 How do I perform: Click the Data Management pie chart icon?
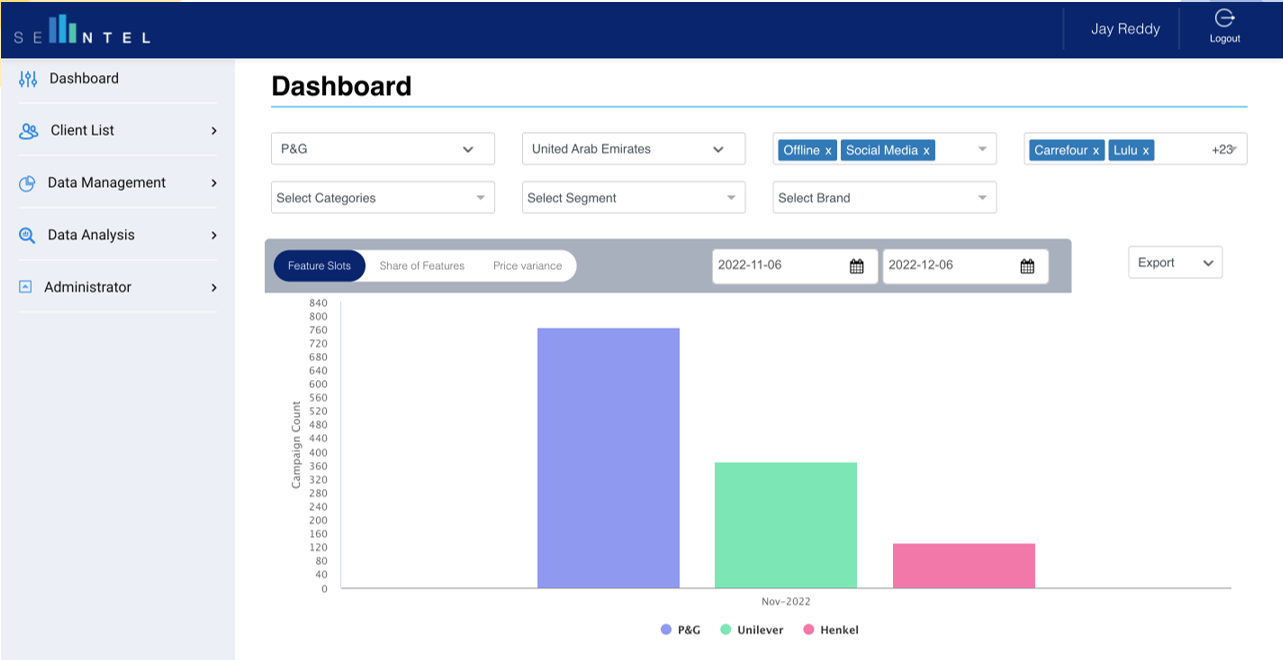click(28, 183)
